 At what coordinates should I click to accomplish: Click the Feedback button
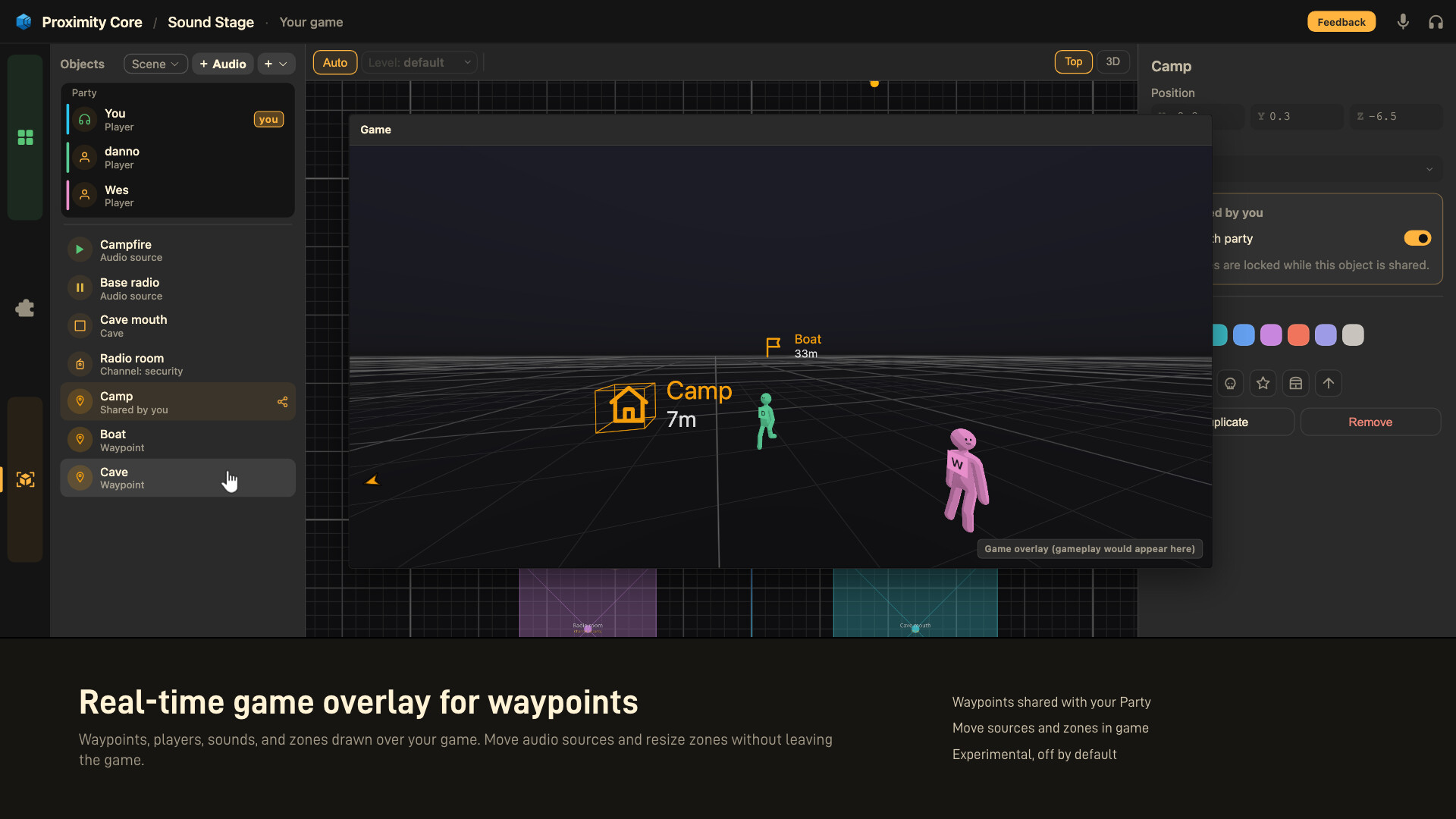click(x=1341, y=22)
